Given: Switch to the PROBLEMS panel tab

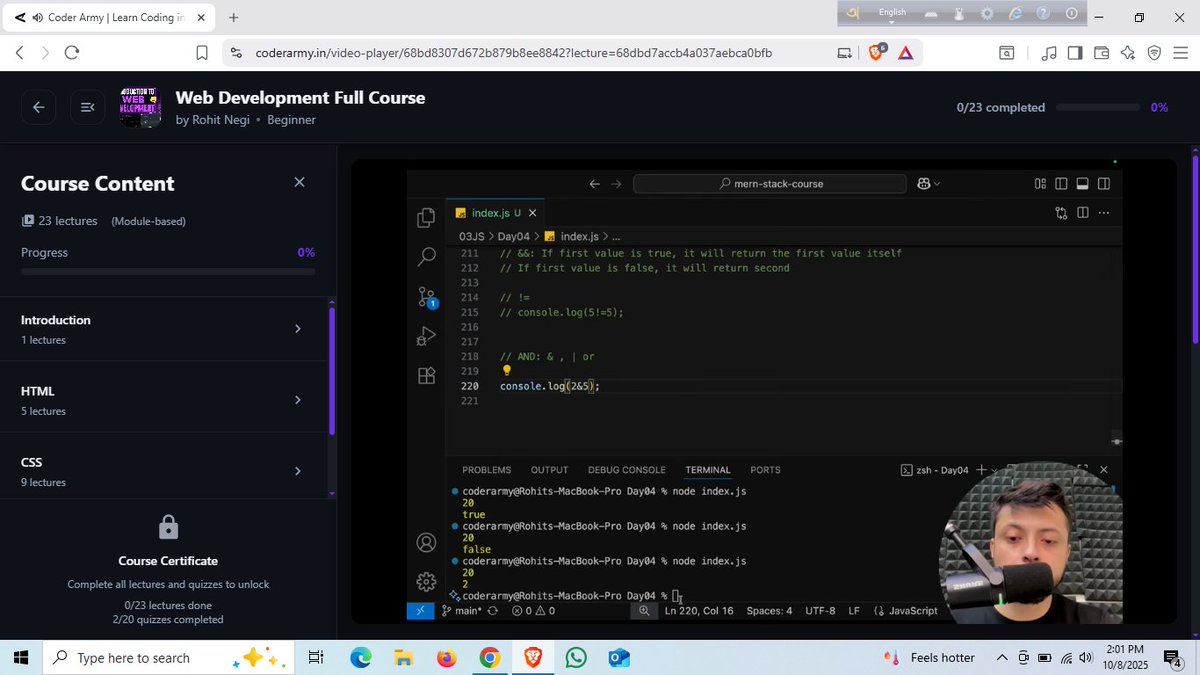Looking at the screenshot, I should [486, 470].
